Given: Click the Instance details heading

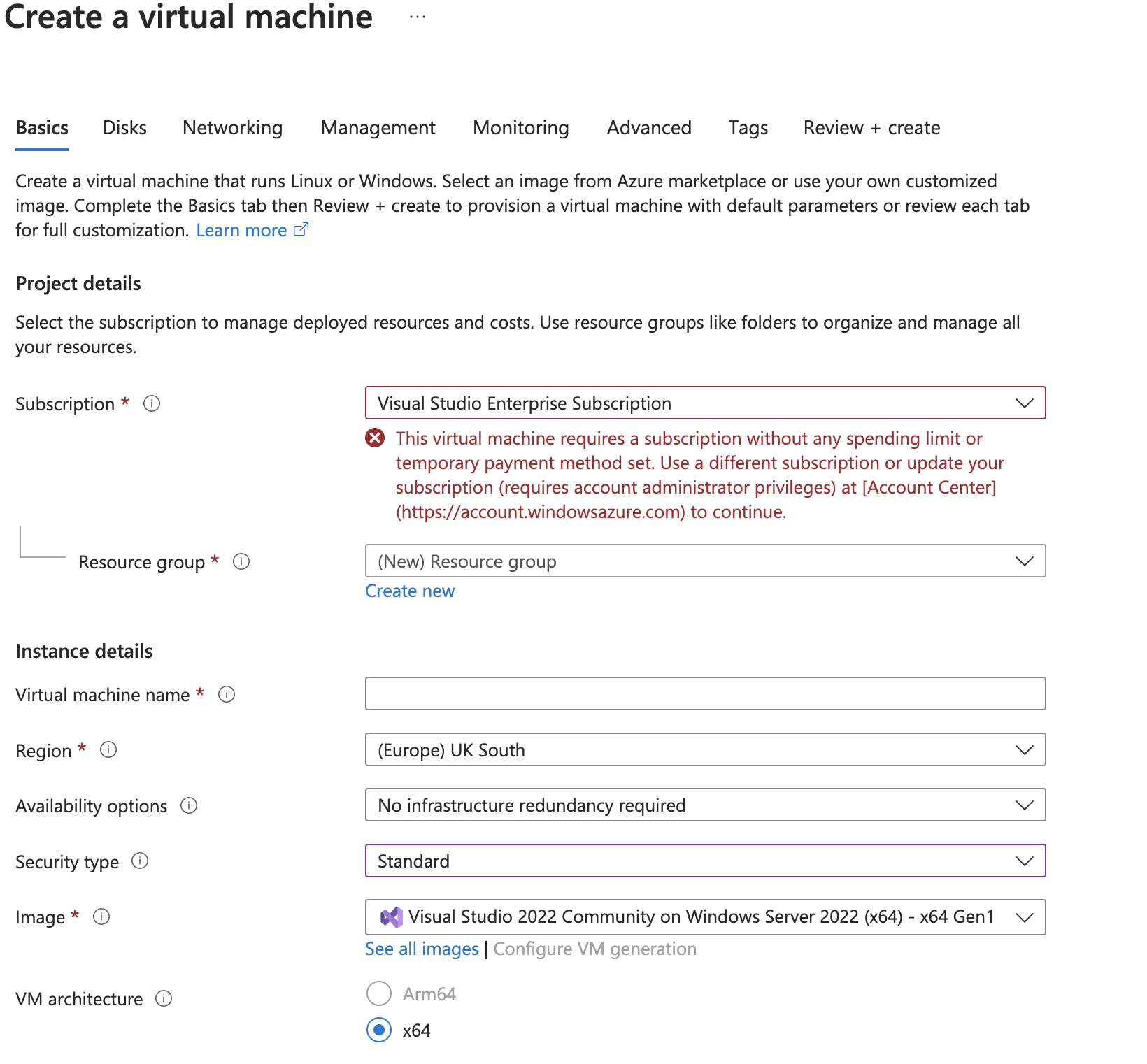Looking at the screenshot, I should (84, 652).
